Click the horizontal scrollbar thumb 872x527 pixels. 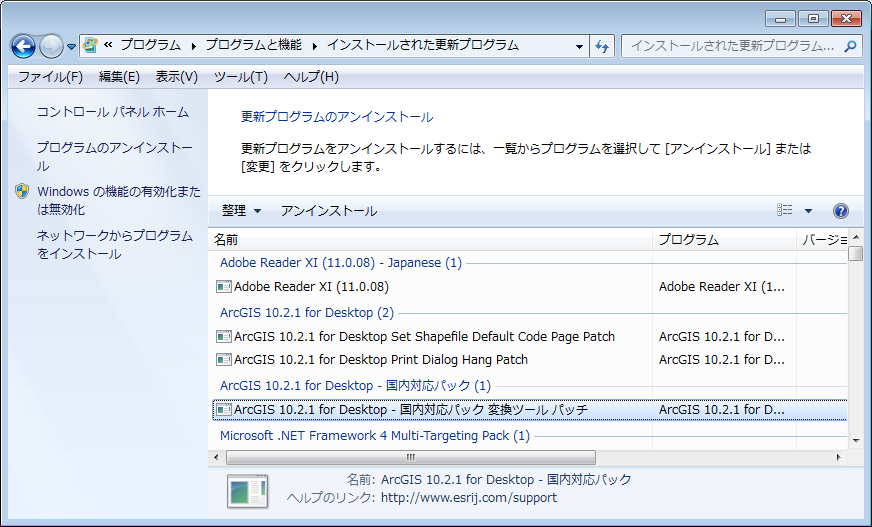tap(410, 458)
